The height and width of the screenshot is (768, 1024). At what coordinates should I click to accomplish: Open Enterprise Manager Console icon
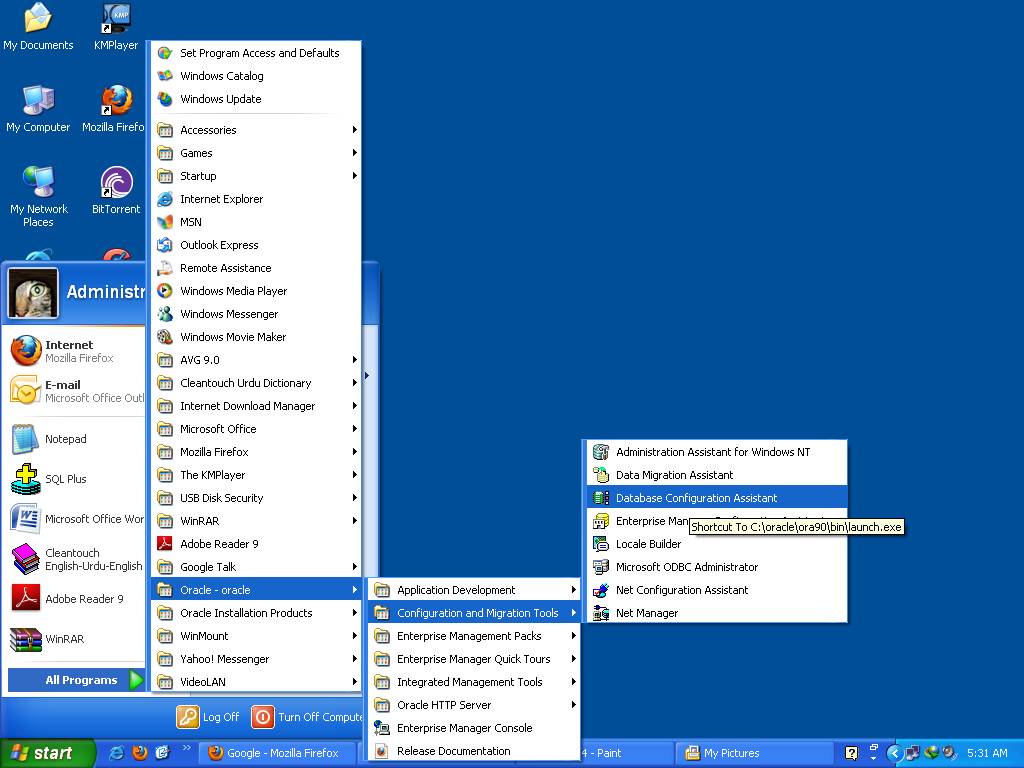pos(382,728)
